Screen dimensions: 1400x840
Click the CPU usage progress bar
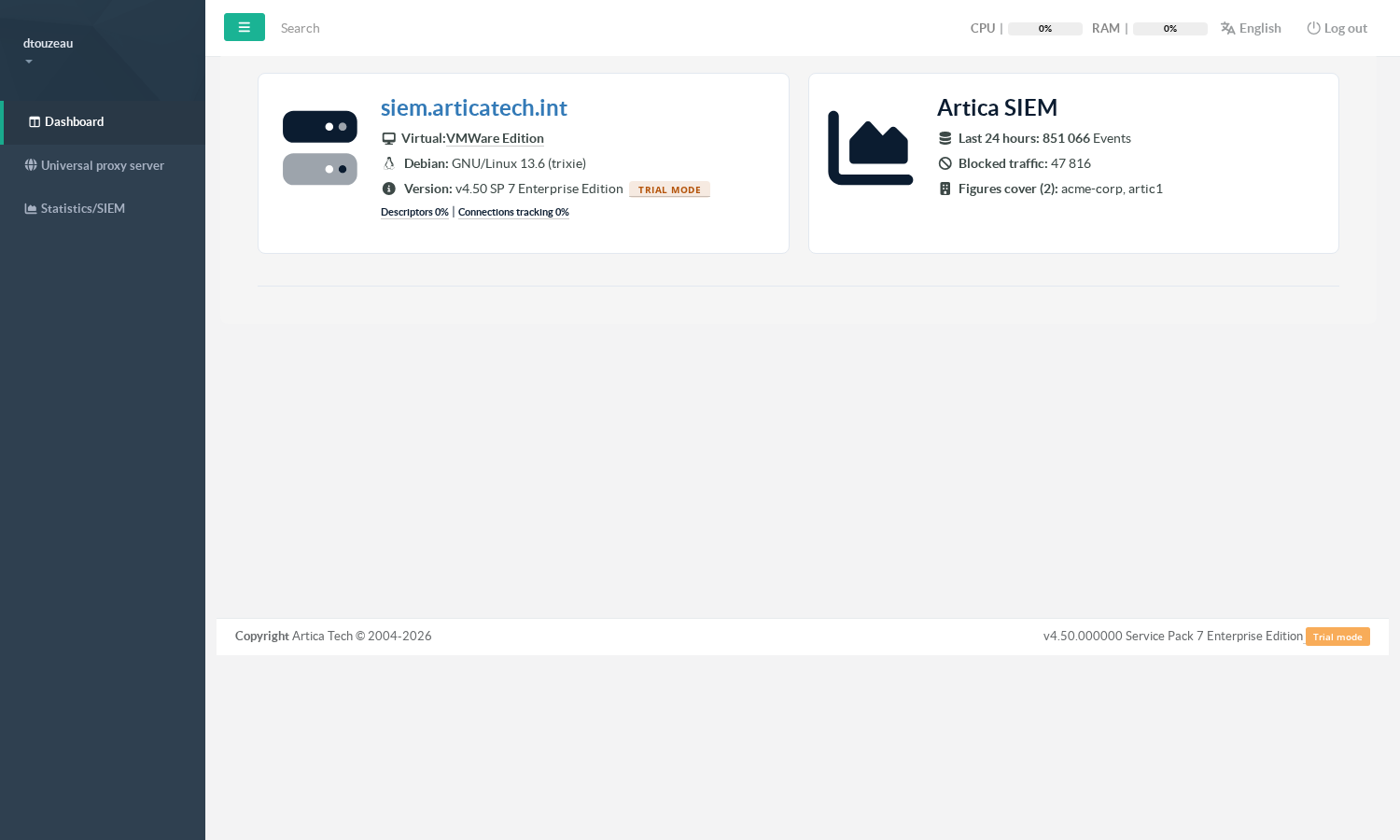pos(1045,29)
